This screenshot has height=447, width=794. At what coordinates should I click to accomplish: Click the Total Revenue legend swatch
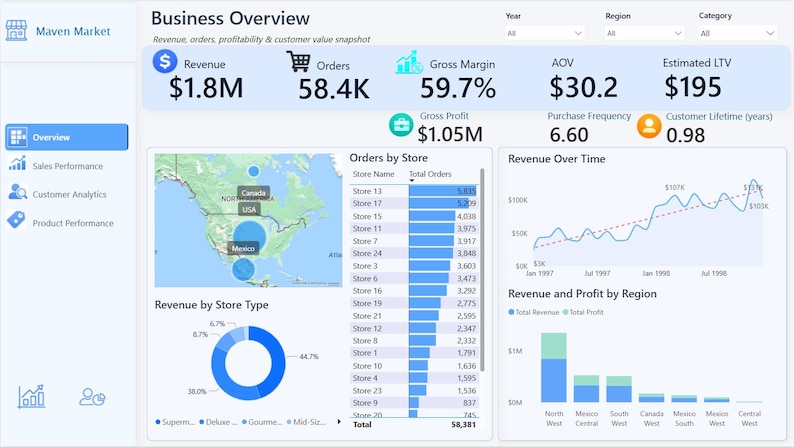[x=511, y=312]
